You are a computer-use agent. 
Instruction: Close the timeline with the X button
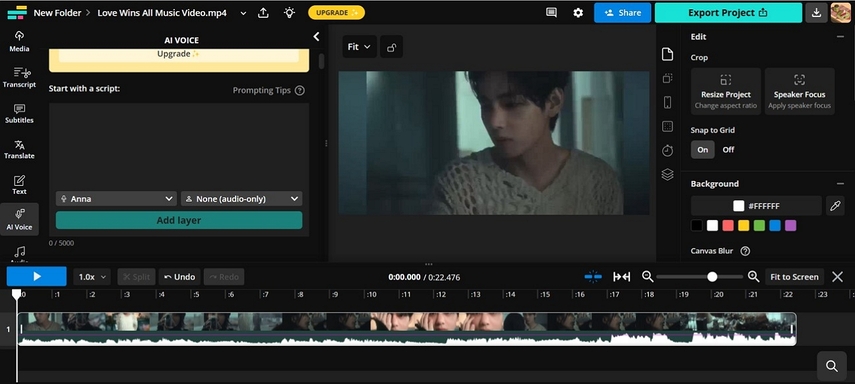[838, 277]
